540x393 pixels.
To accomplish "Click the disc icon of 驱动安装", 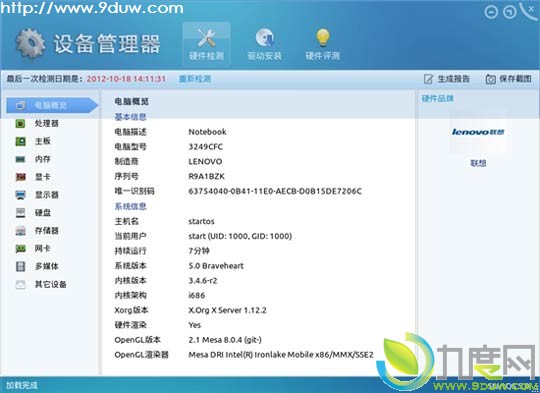I will coord(264,38).
